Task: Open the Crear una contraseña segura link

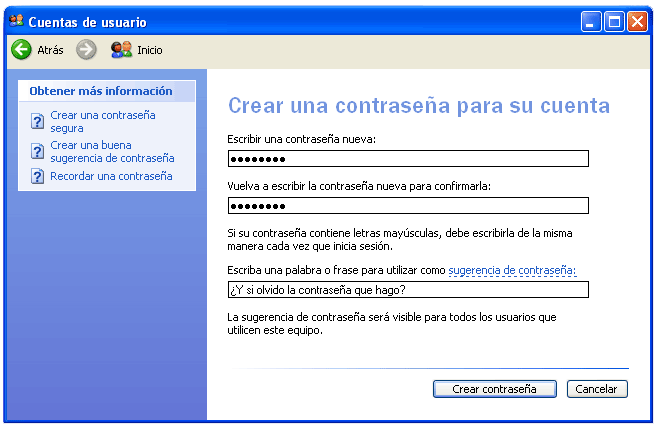Action: pyautogui.click(x=103, y=122)
